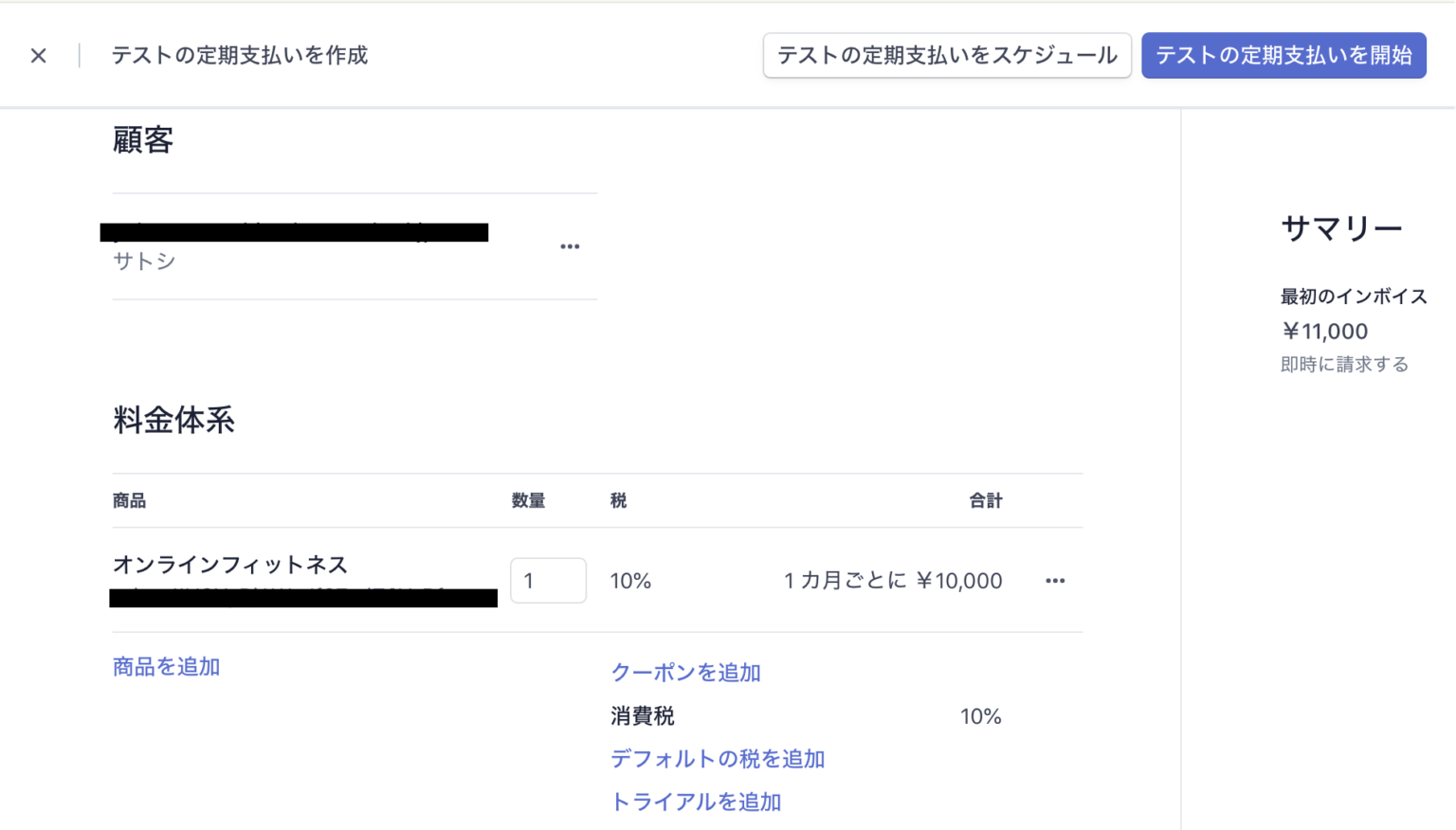Click customer name サトシ
This screenshot has height=830, width=1456.
pos(144,262)
